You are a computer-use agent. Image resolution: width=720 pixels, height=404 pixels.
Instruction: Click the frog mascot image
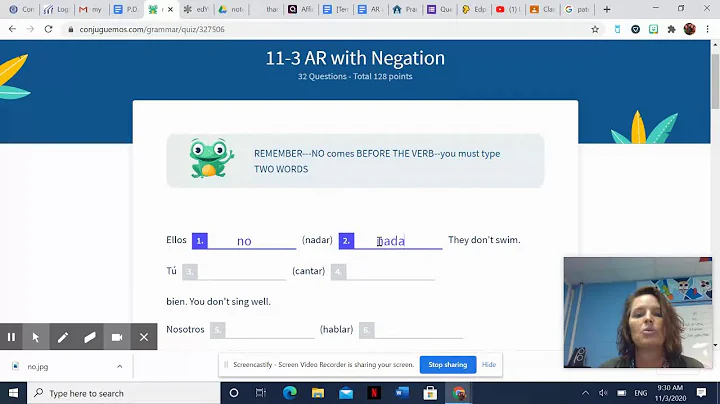pos(211,157)
